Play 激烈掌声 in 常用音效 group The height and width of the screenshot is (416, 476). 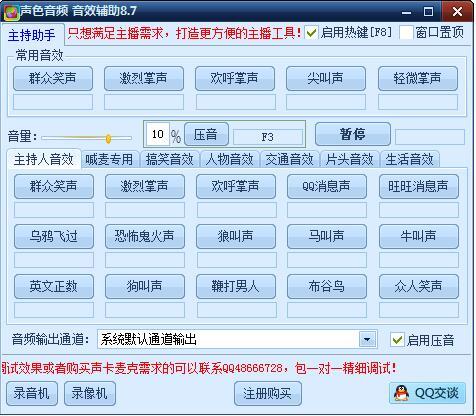144,79
